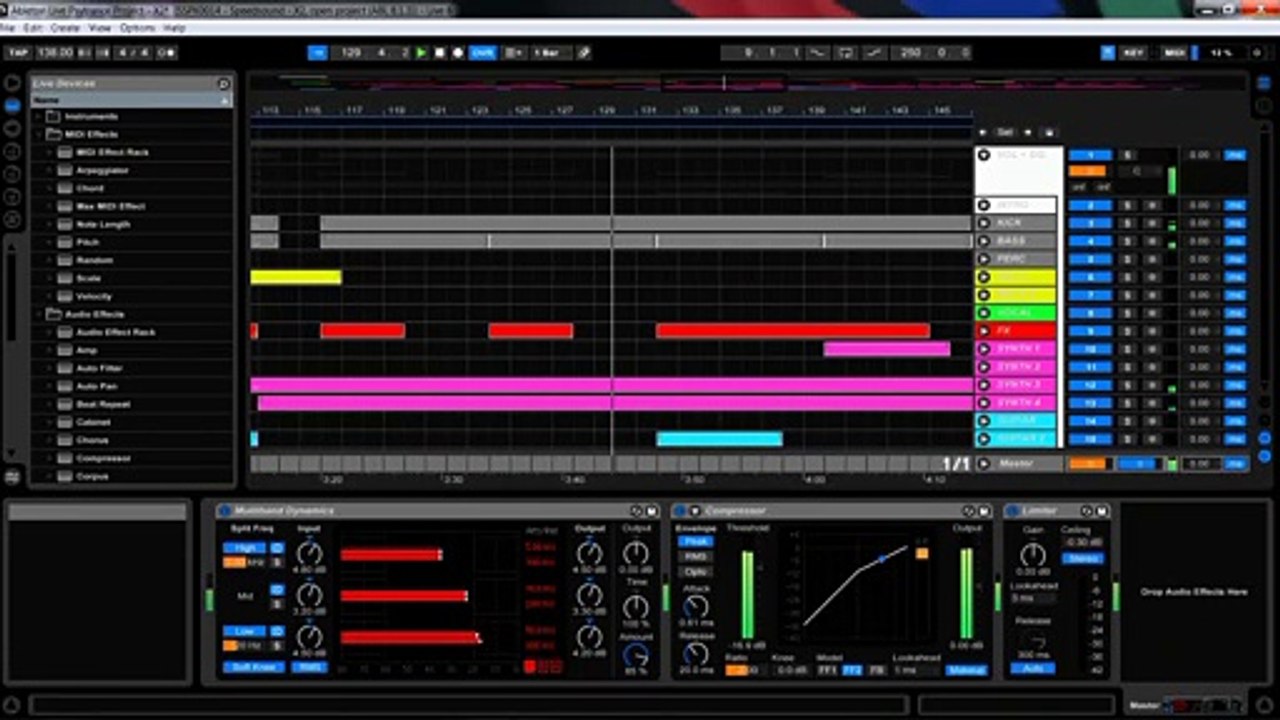The image size is (1280, 720).
Task: Click the Multiband Dynamics Amount knob
Action: [635, 656]
